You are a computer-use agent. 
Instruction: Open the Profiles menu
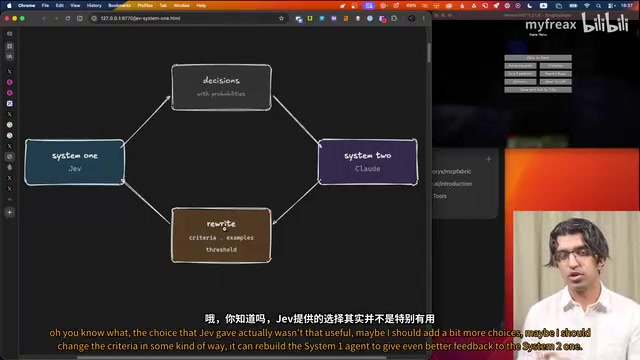pos(145,5)
